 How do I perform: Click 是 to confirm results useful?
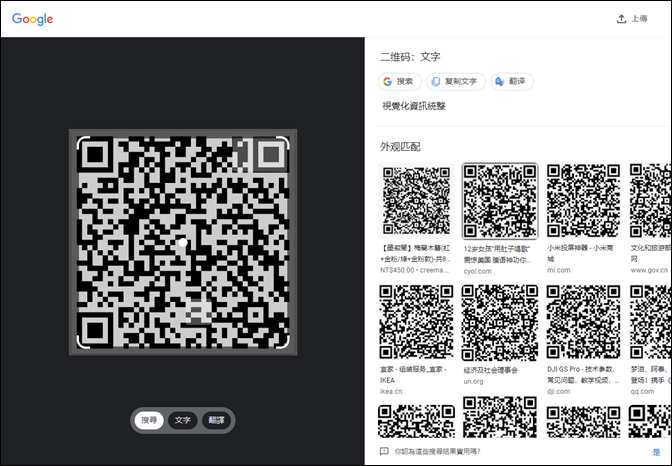point(656,452)
